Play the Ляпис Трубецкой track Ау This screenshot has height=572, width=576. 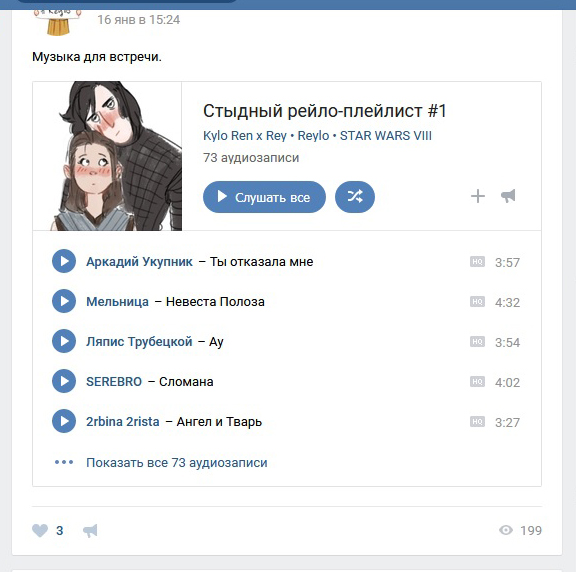pos(64,341)
